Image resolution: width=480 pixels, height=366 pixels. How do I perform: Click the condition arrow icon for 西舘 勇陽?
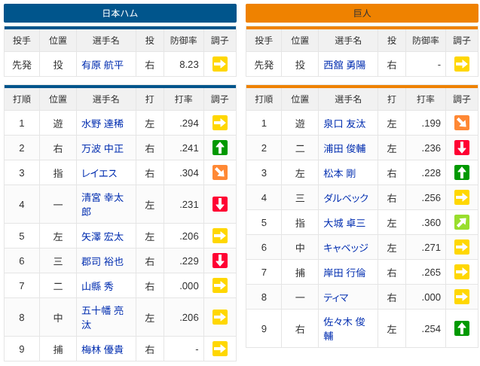point(462,64)
